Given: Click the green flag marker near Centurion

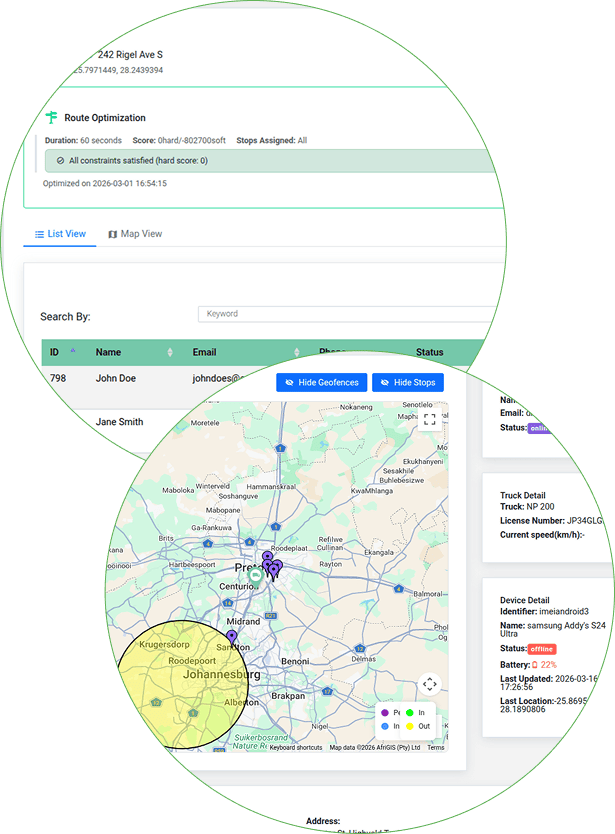Looking at the screenshot, I should click(x=256, y=575).
